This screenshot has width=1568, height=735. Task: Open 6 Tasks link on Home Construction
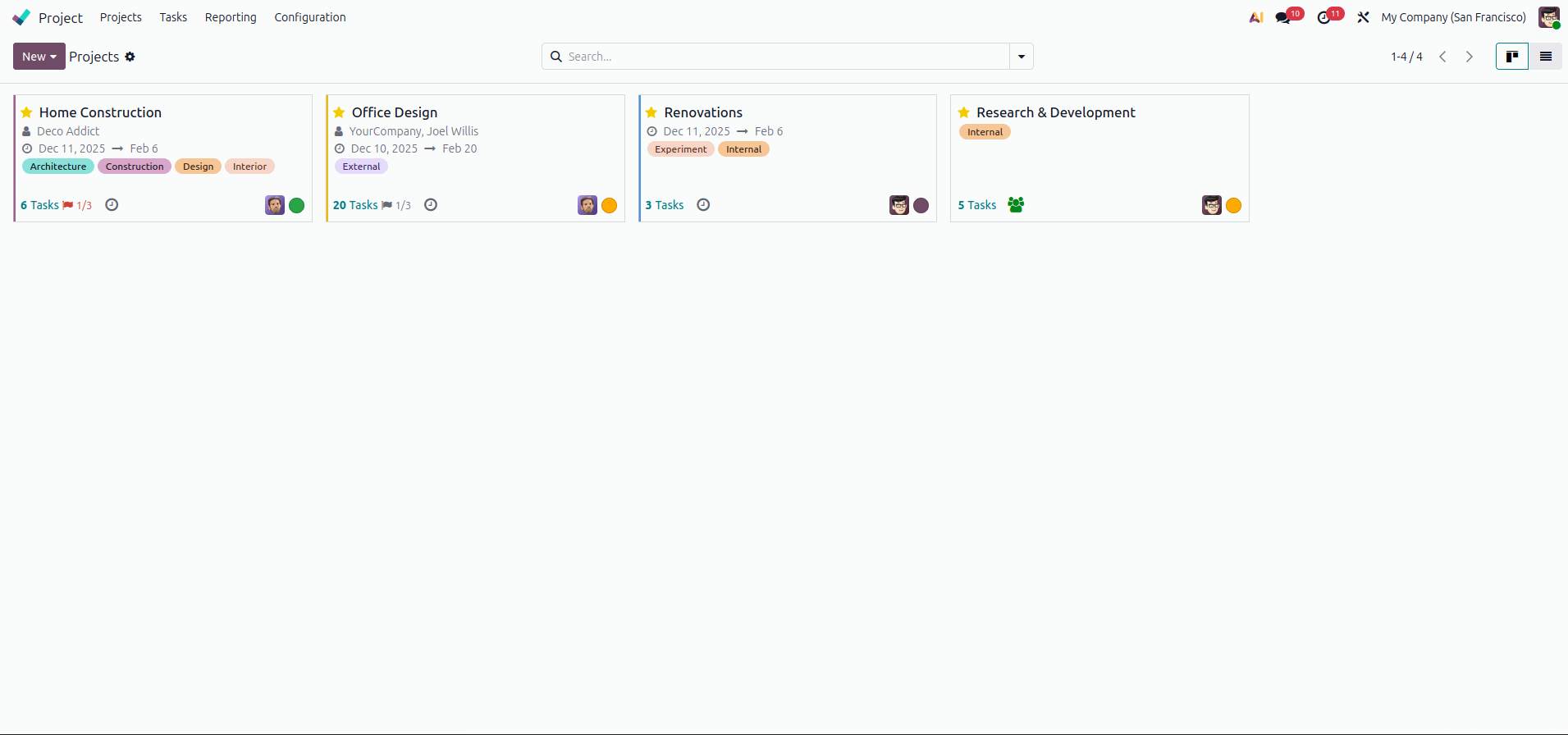pyautogui.click(x=39, y=205)
